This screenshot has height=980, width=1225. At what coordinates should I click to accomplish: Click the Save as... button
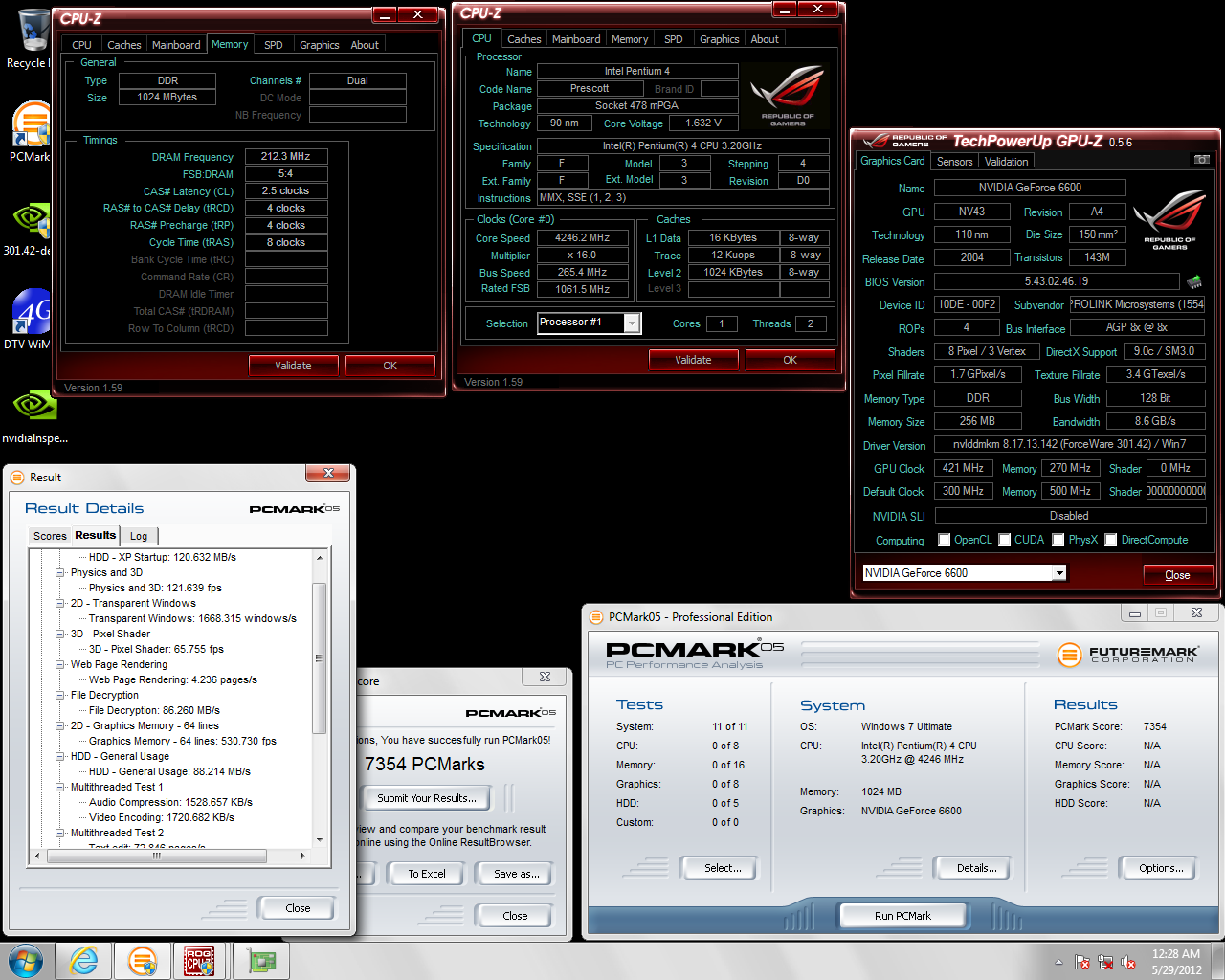pyautogui.click(x=517, y=874)
